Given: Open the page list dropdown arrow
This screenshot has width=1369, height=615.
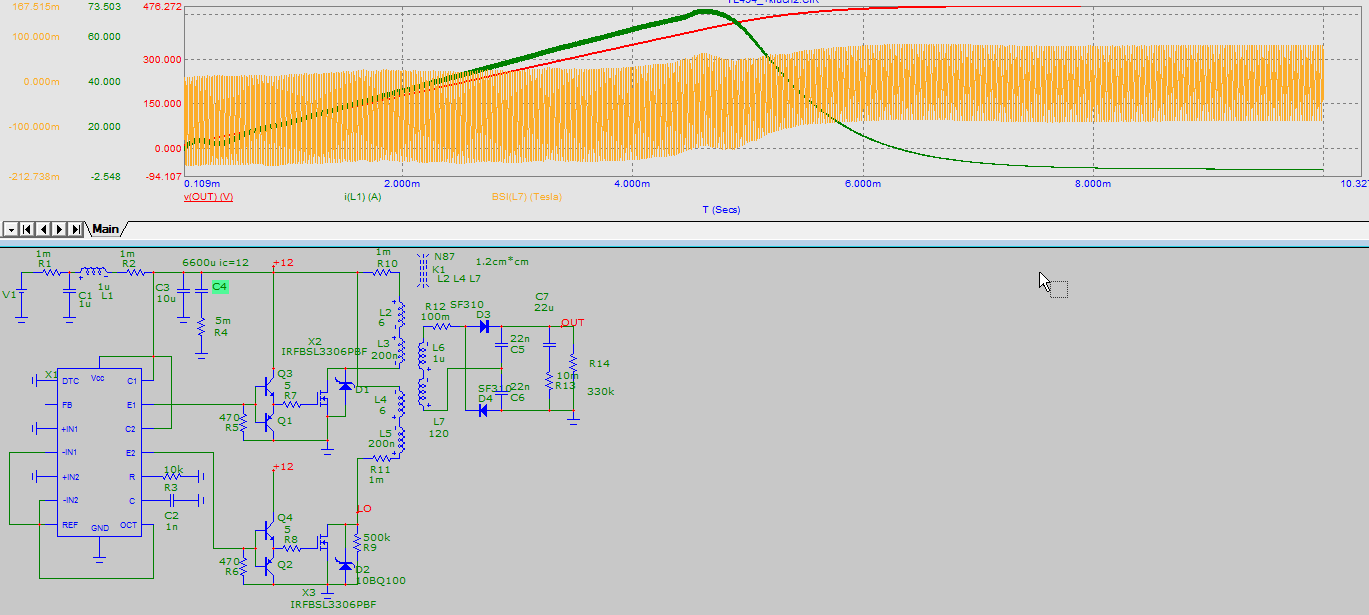Looking at the screenshot, I should click(x=9, y=229).
